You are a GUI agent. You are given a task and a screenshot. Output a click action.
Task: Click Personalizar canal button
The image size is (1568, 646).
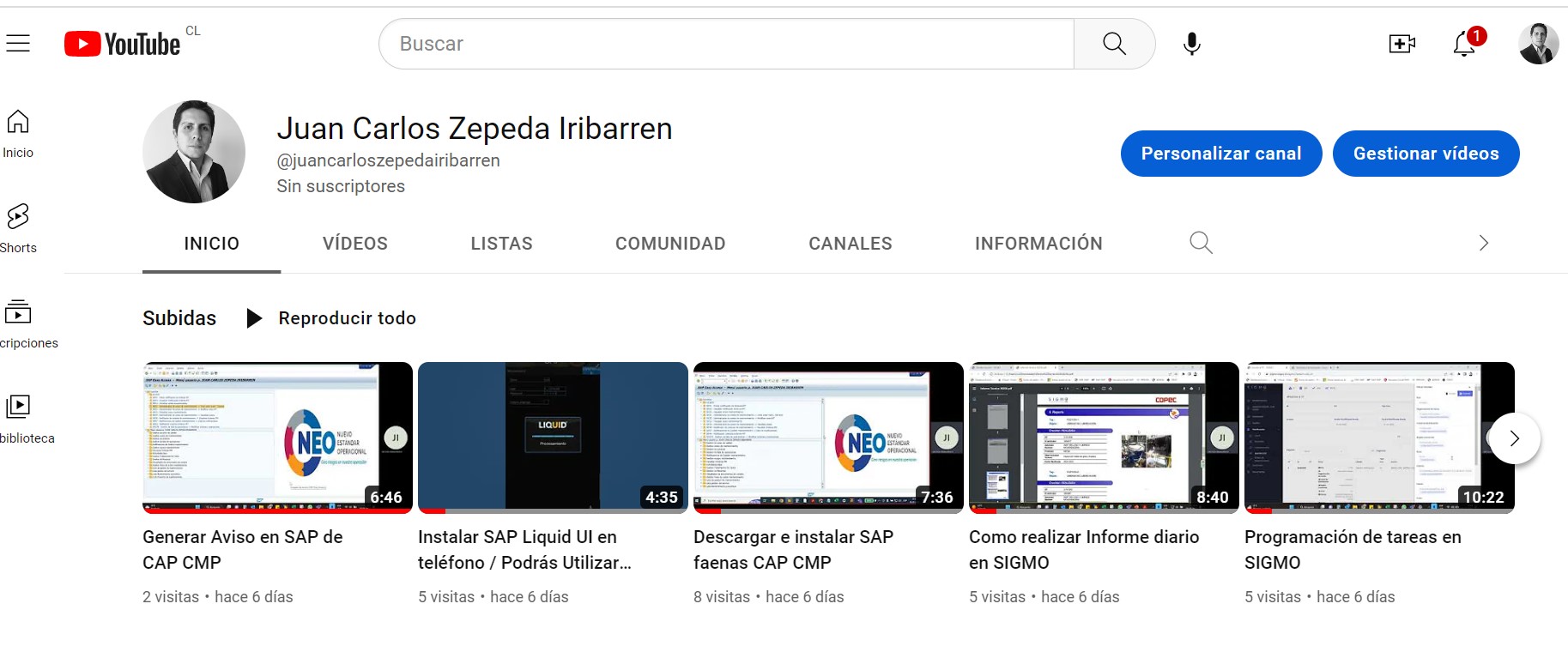pyautogui.click(x=1221, y=154)
